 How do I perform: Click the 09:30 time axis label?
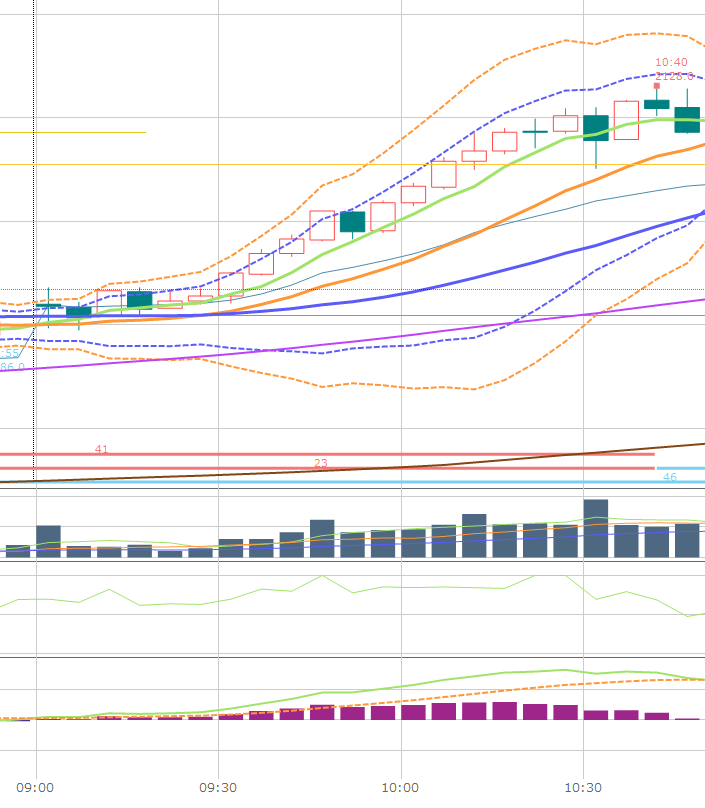click(218, 787)
